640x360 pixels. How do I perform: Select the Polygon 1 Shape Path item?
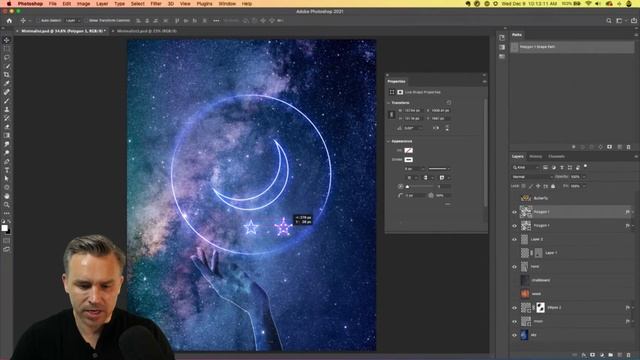[x=572, y=47]
